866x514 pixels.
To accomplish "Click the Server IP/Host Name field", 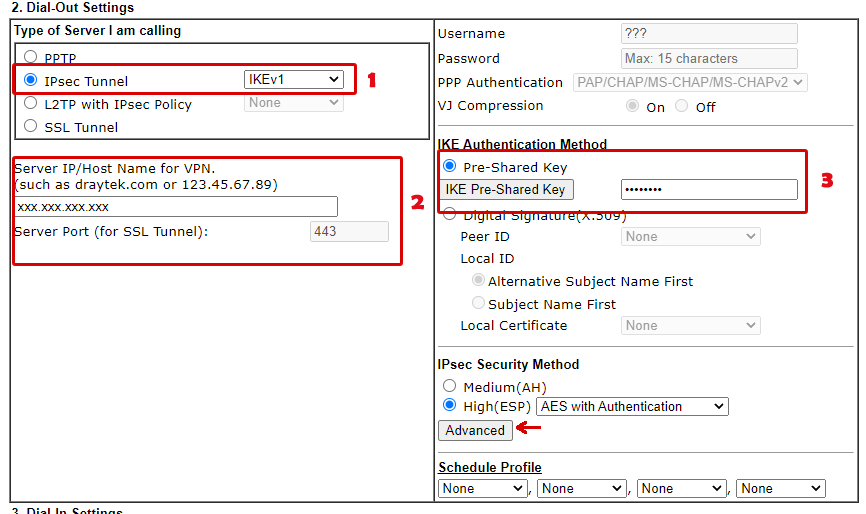I will coord(176,207).
